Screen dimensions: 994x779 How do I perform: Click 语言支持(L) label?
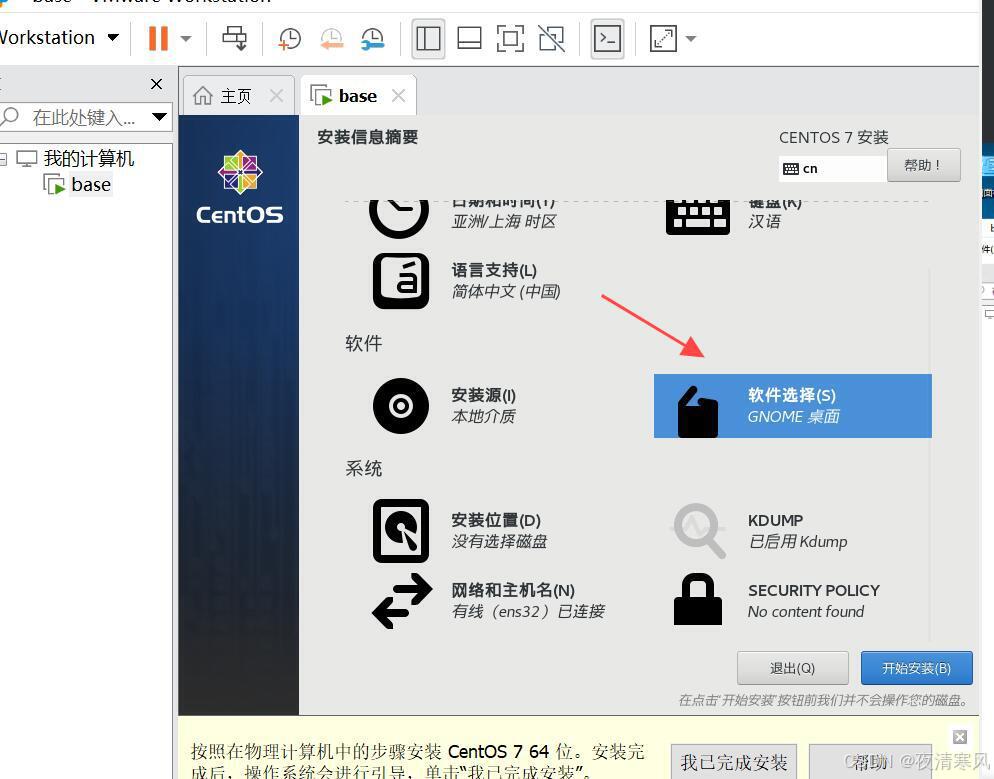494,270
